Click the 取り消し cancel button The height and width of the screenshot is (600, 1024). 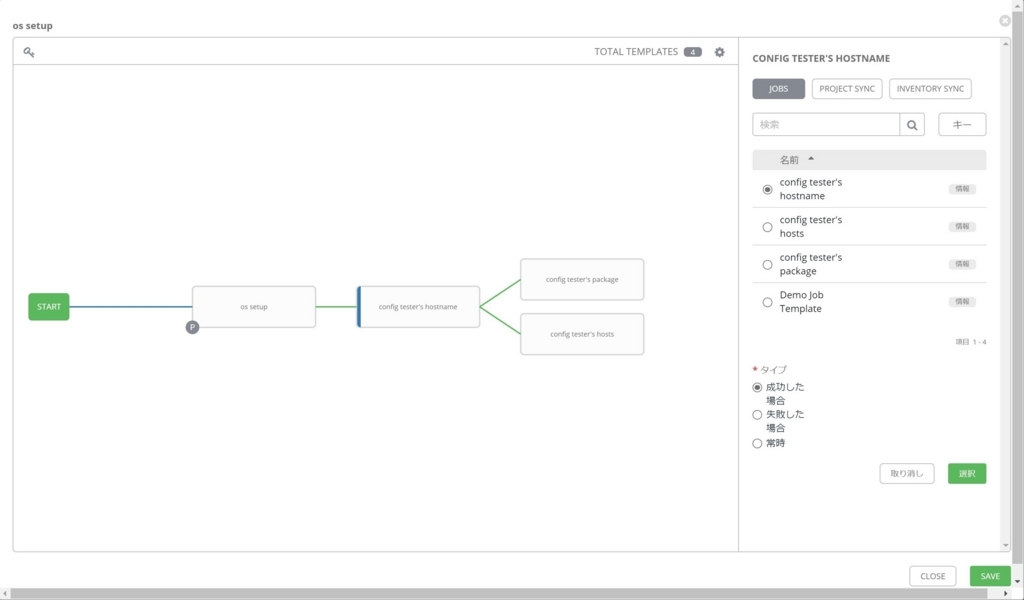(x=906, y=473)
